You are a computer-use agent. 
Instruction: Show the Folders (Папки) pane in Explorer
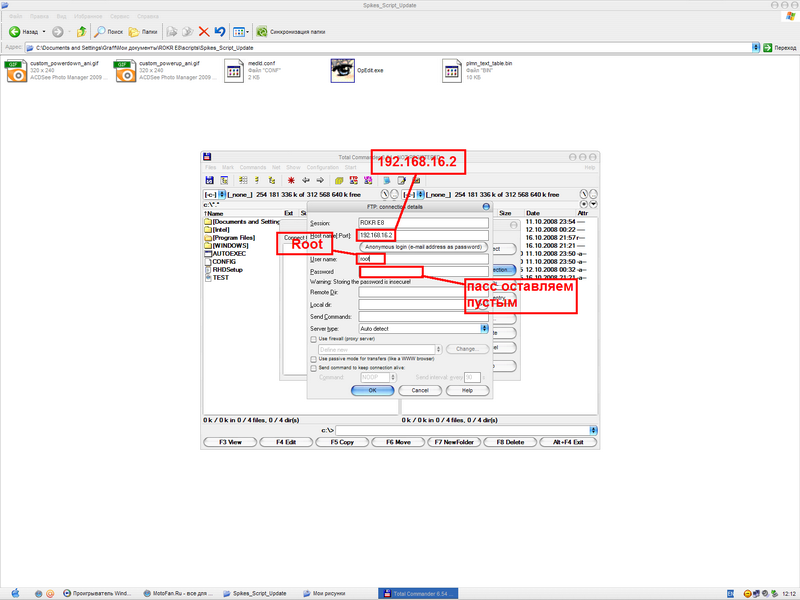tap(143, 32)
